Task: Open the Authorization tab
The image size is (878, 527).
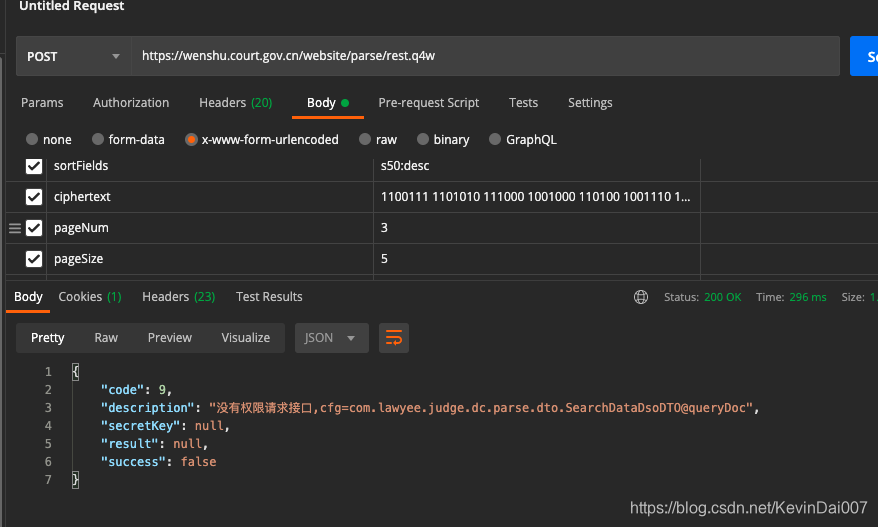Action: (131, 103)
